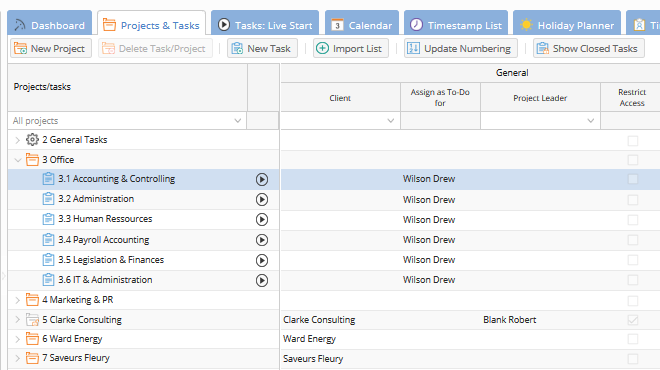Click the Timestamp List clock icon
The image size is (660, 370).
click(416, 25)
